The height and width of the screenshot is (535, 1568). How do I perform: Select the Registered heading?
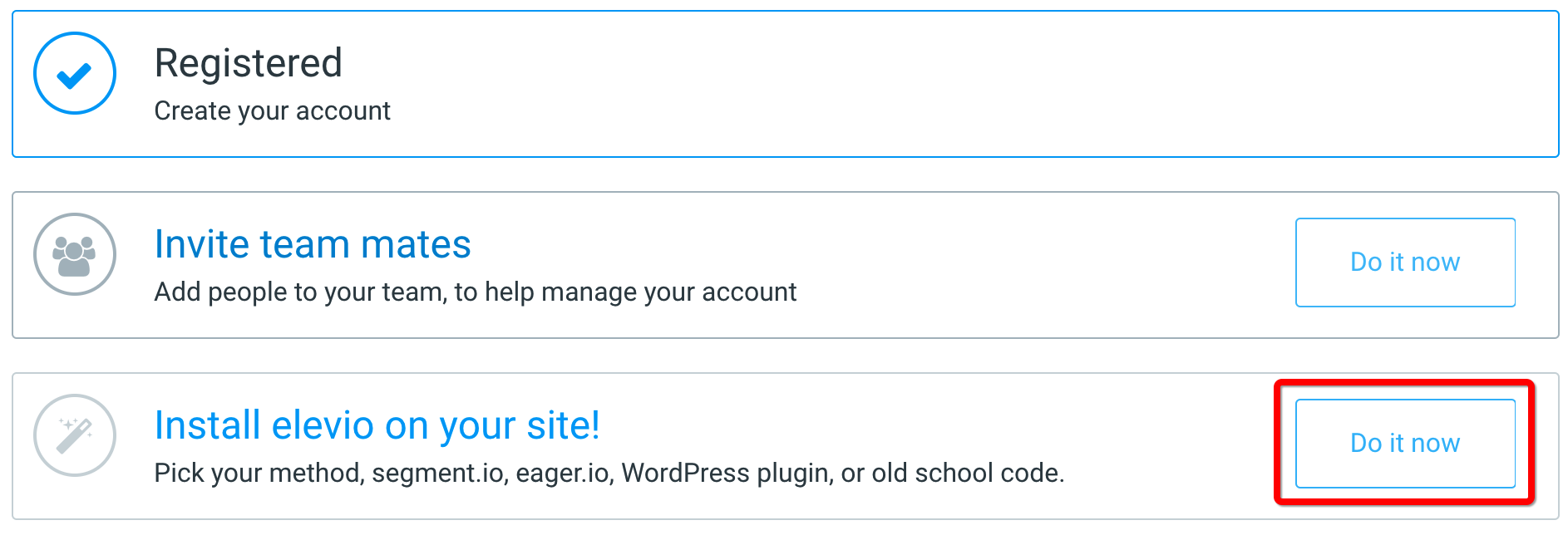pos(249,63)
